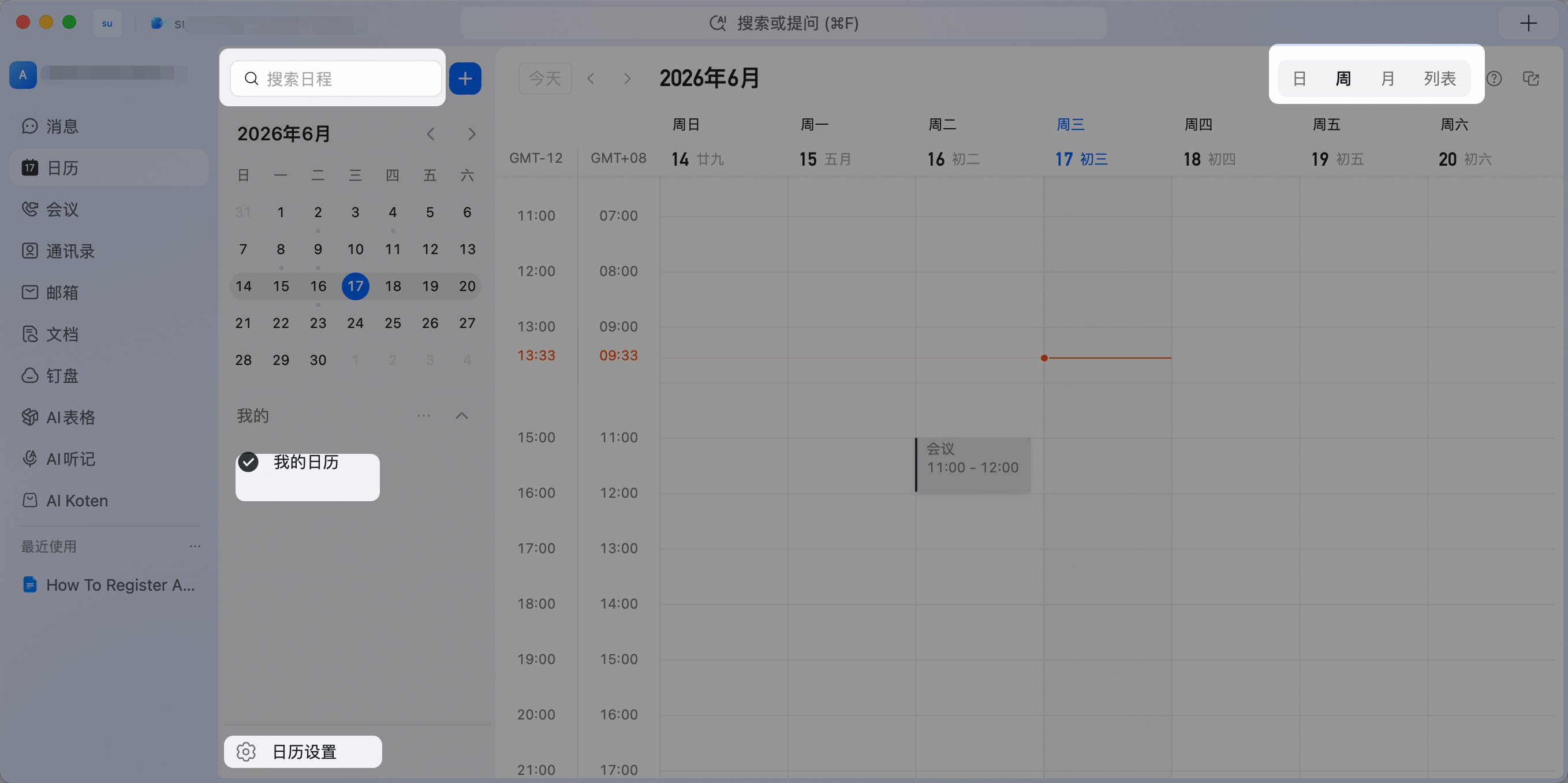Open the AI听记 sidebar item
Viewport: 1568px width, 783px height.
click(x=58, y=458)
